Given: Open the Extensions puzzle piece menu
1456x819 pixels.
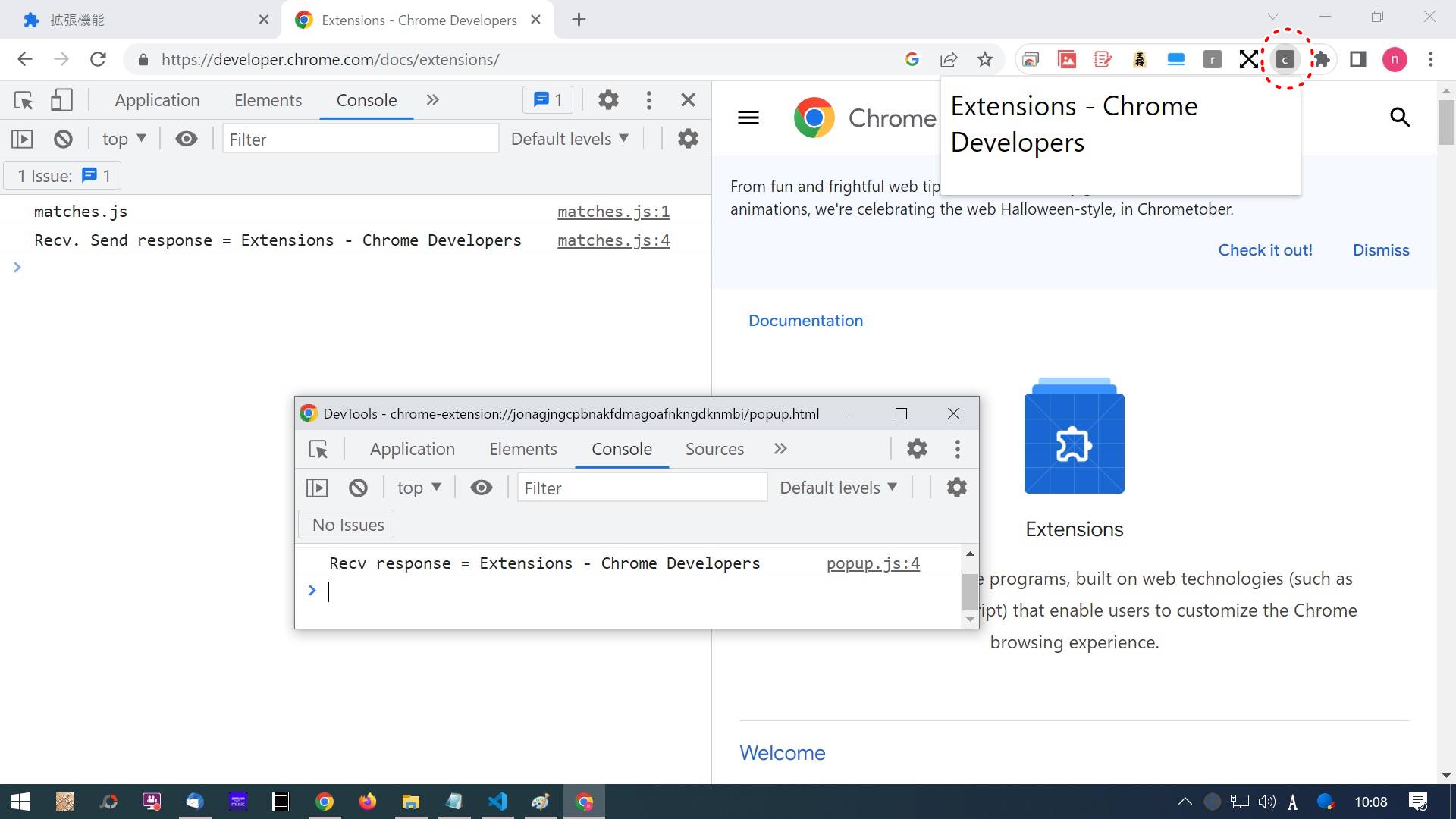Looking at the screenshot, I should pyautogui.click(x=1322, y=59).
